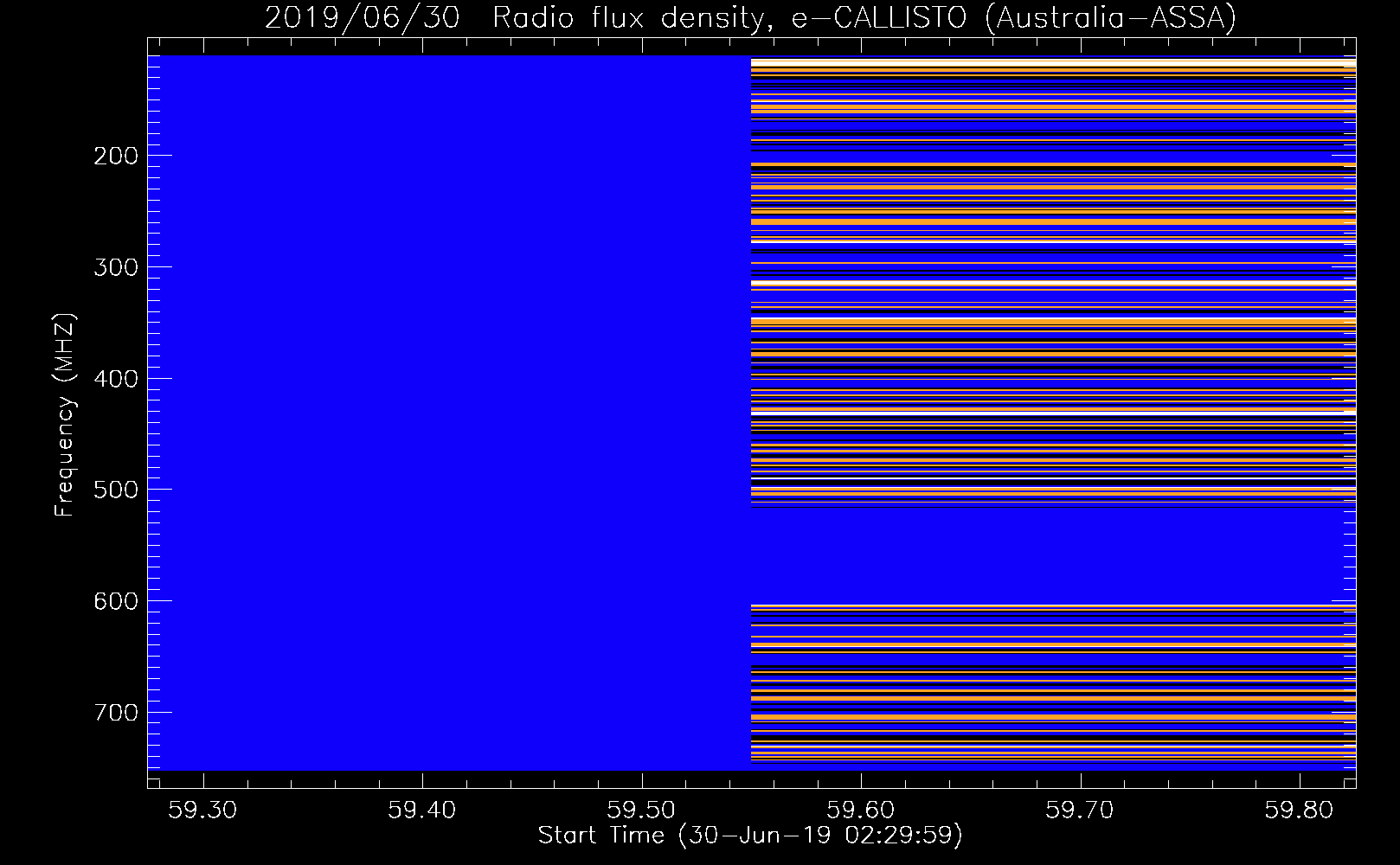Viewport: 1400px width, 865px height.
Task: Click the "Frequency (MHZ)" axis label
Action: [65, 415]
